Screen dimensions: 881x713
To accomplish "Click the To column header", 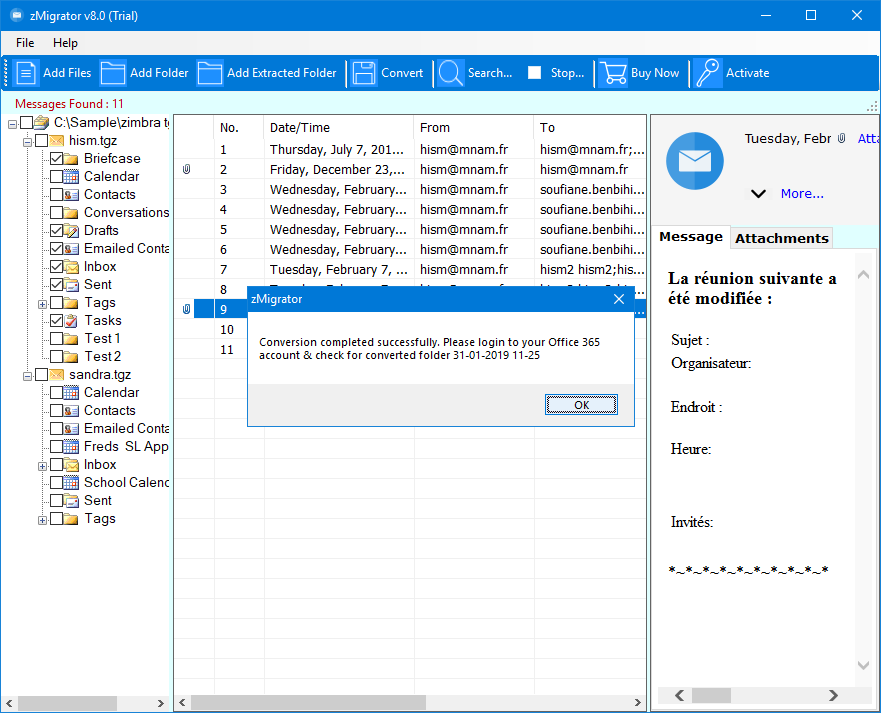I will pyautogui.click(x=589, y=128).
